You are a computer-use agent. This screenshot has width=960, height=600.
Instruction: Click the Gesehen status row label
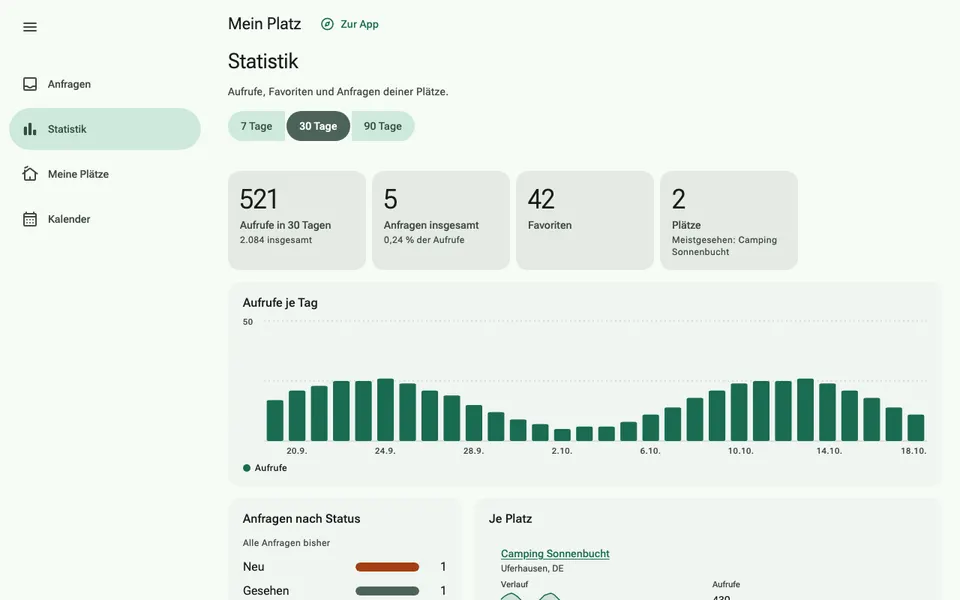266,591
